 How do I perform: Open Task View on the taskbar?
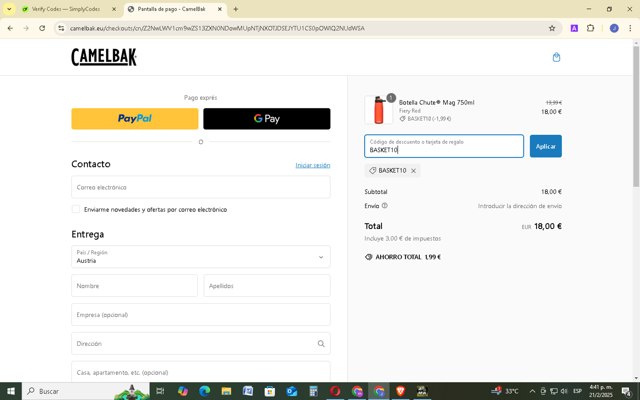pyautogui.click(x=160, y=391)
